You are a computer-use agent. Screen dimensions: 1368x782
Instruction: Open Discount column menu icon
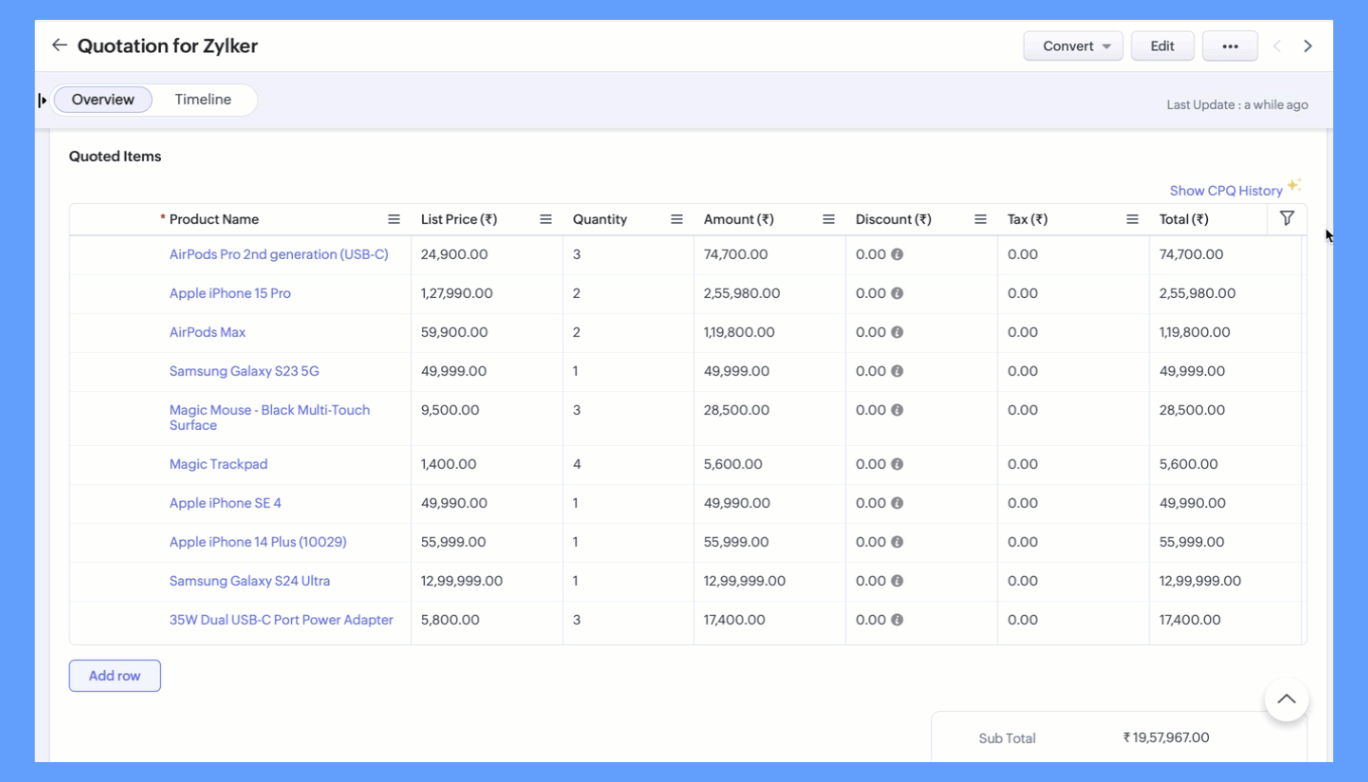[981, 219]
